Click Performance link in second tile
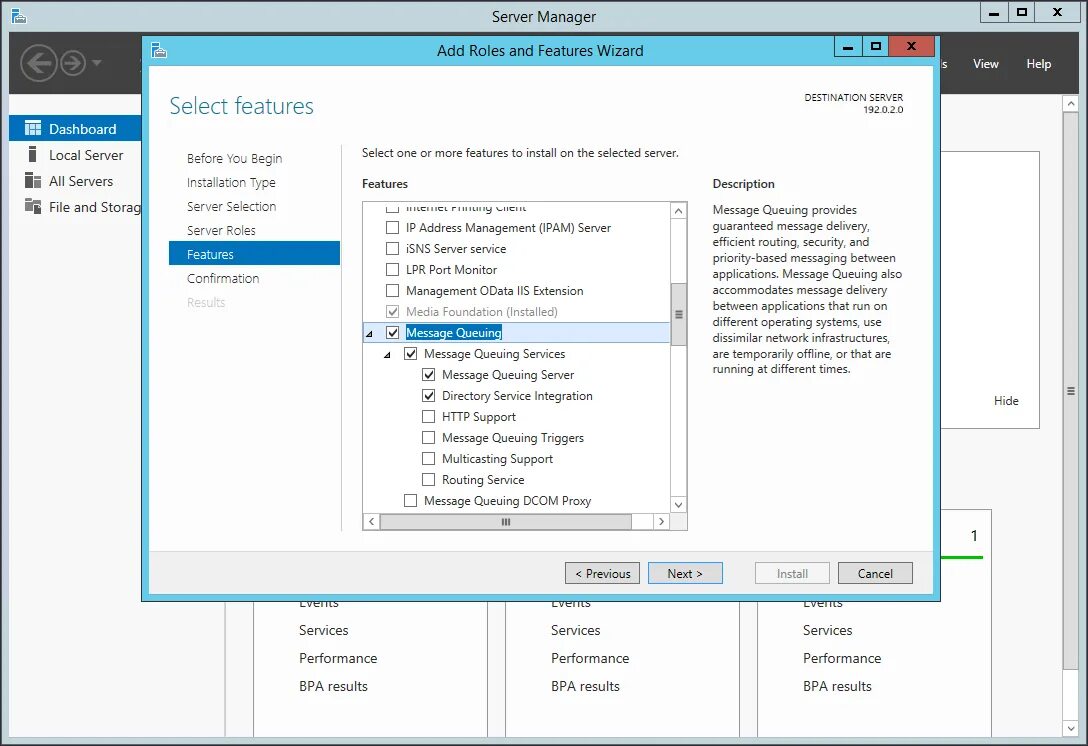The height and width of the screenshot is (746, 1088). coord(590,658)
